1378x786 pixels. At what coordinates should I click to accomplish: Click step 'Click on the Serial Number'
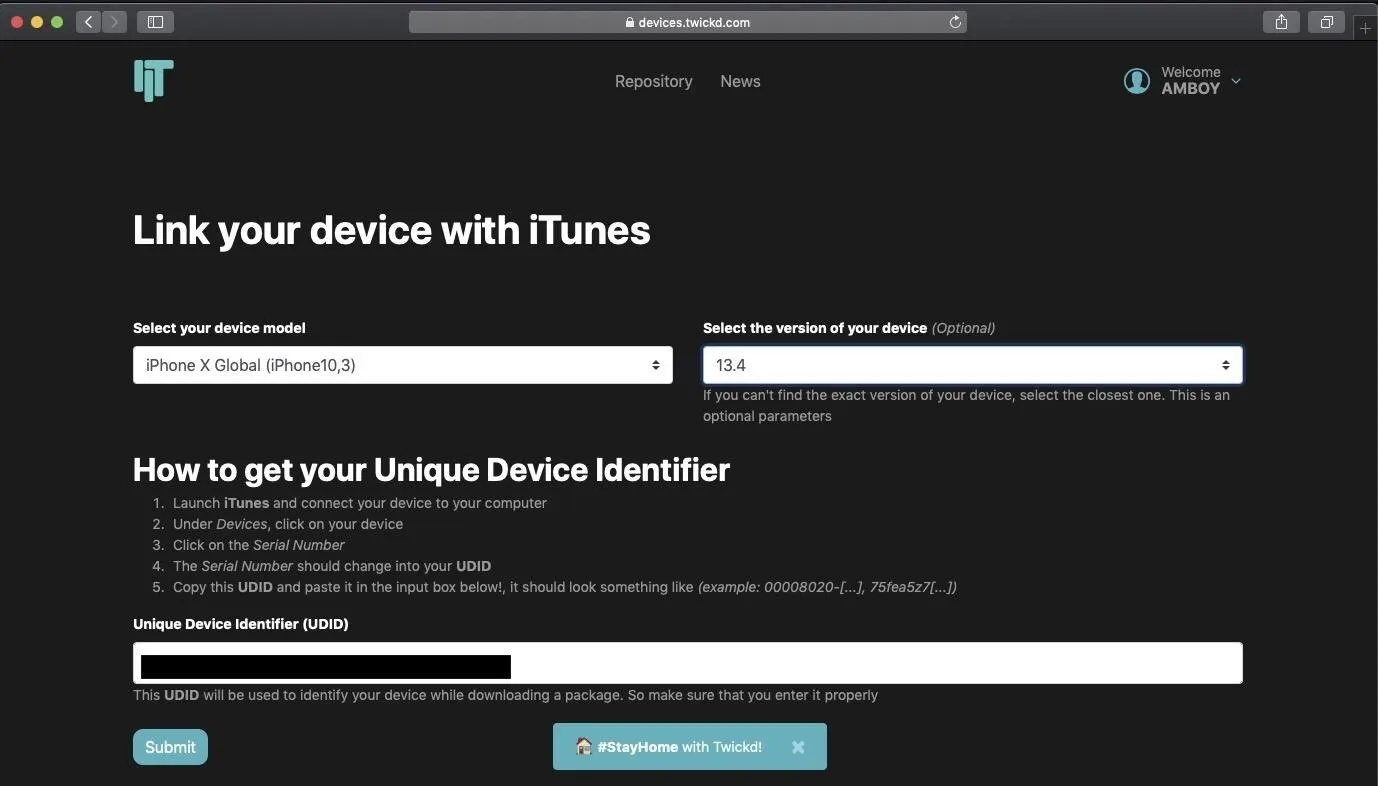[259, 545]
